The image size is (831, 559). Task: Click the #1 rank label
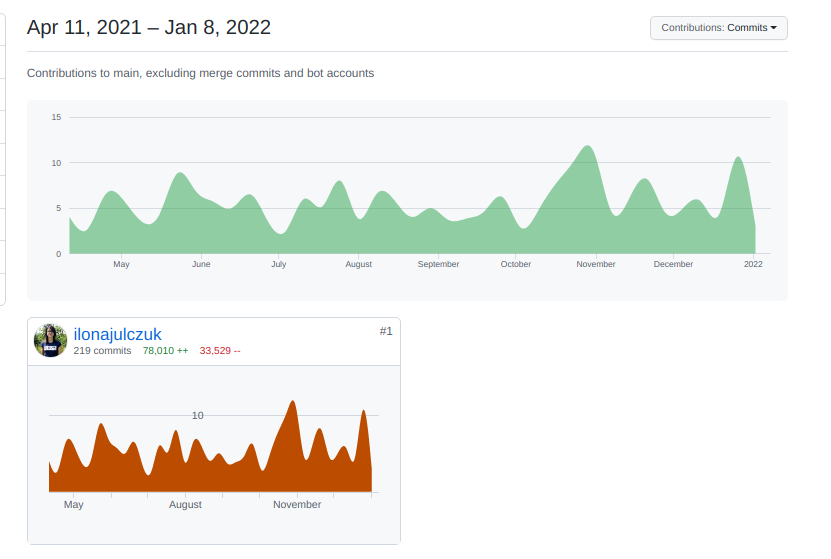386,331
